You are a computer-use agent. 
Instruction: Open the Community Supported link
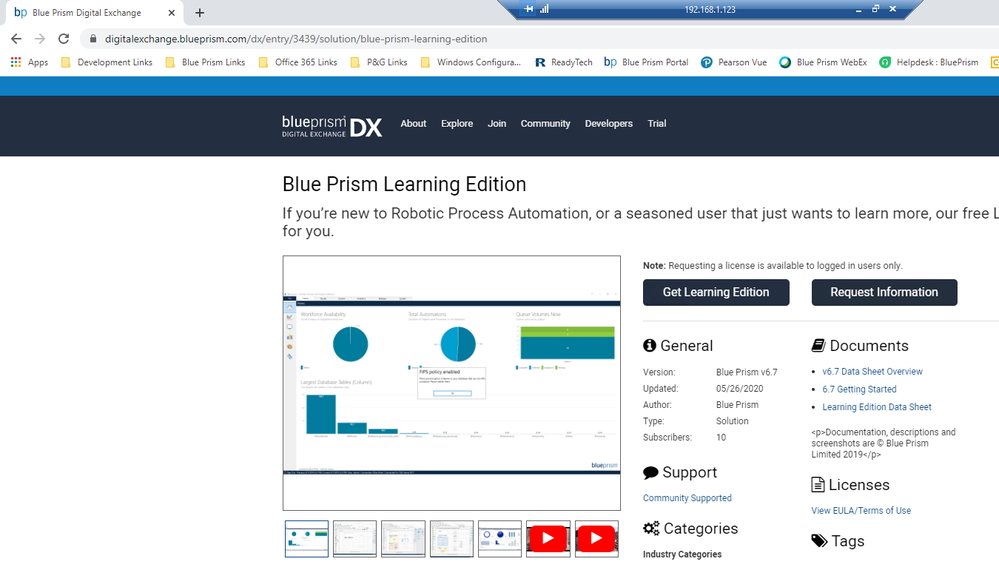(x=687, y=498)
